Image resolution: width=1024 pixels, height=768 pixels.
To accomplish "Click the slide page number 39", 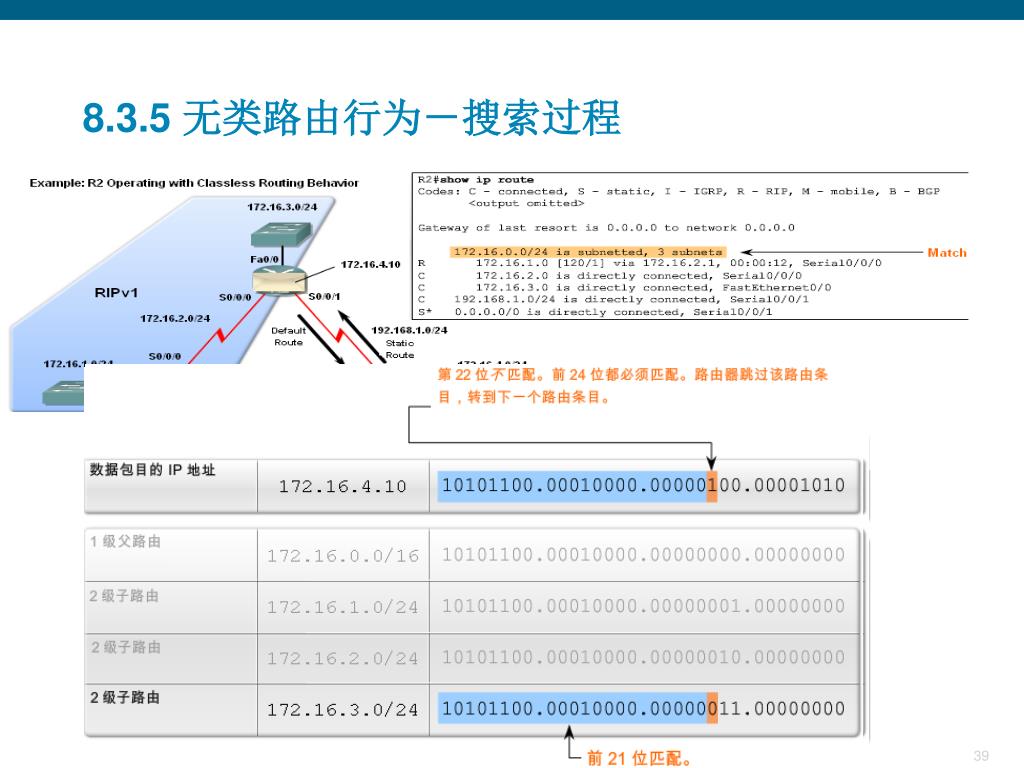I will tap(981, 756).
